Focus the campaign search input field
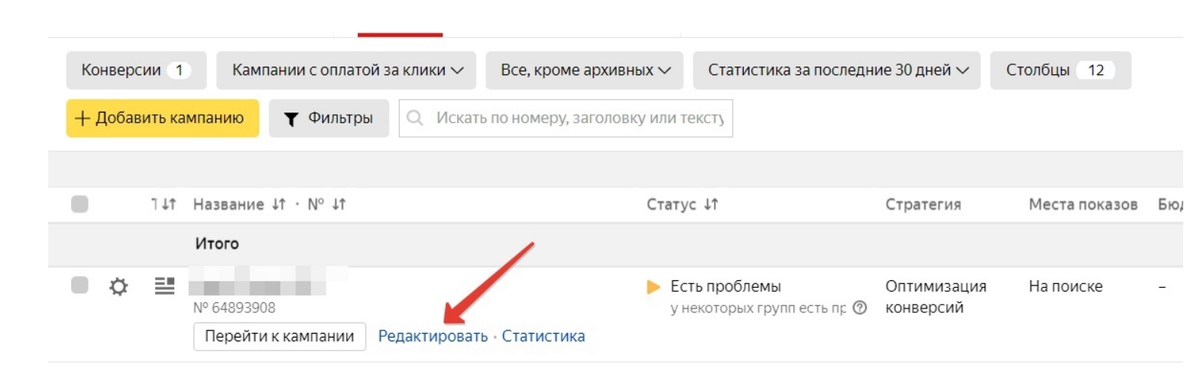The image size is (1200, 382). tap(566, 118)
